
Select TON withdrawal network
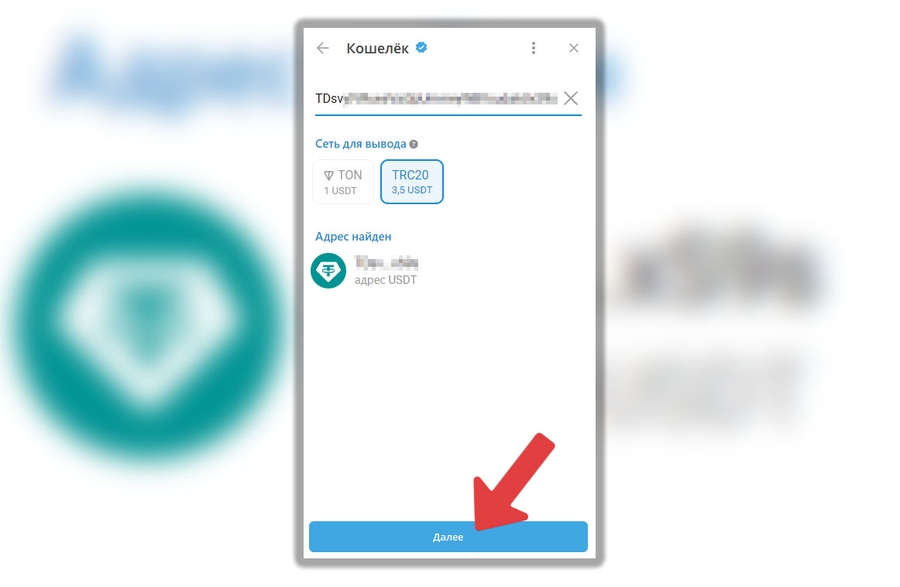(343, 182)
